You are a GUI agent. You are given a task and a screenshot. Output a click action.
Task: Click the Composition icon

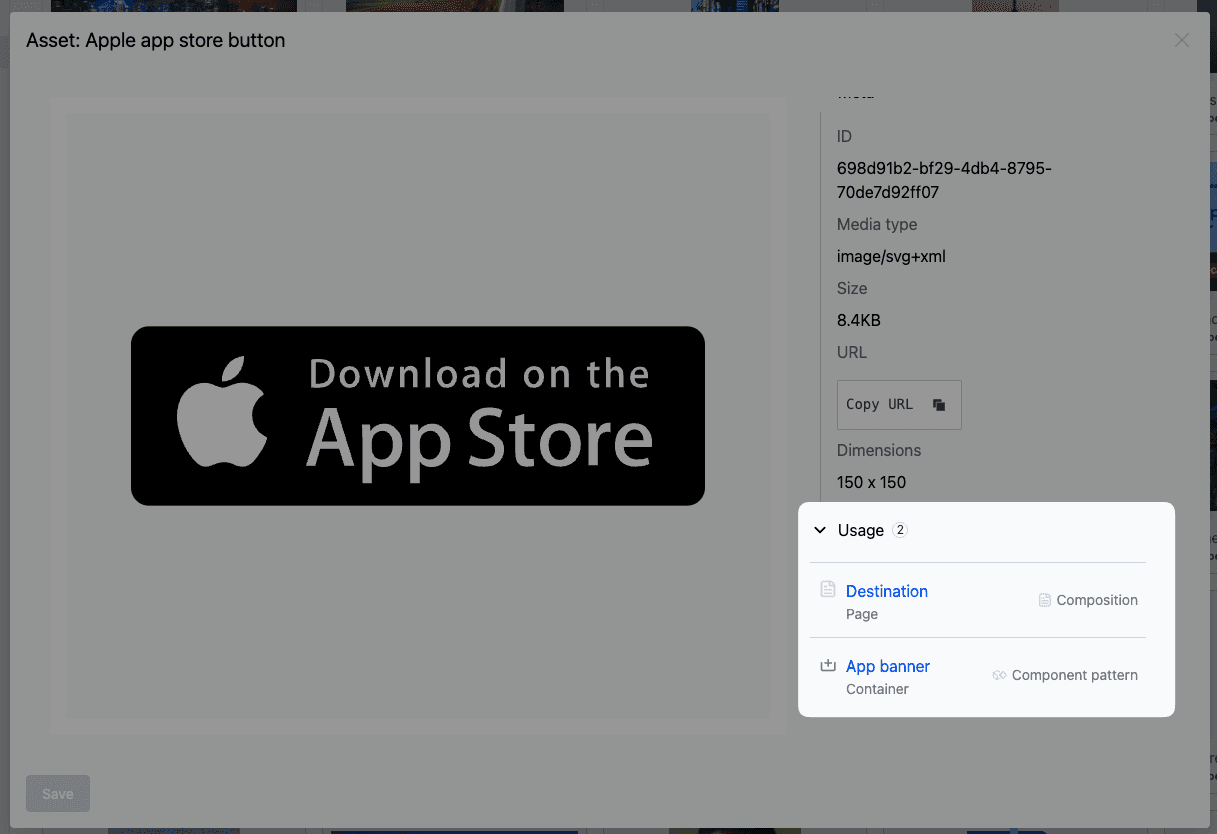(1045, 600)
